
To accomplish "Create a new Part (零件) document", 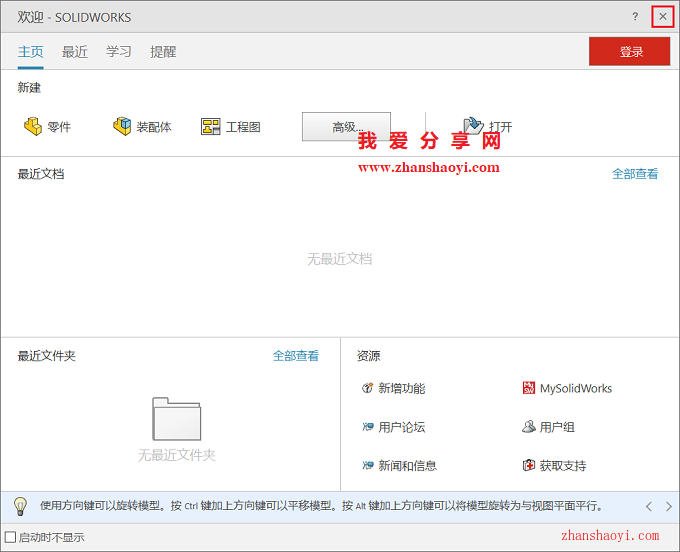I will (47, 127).
